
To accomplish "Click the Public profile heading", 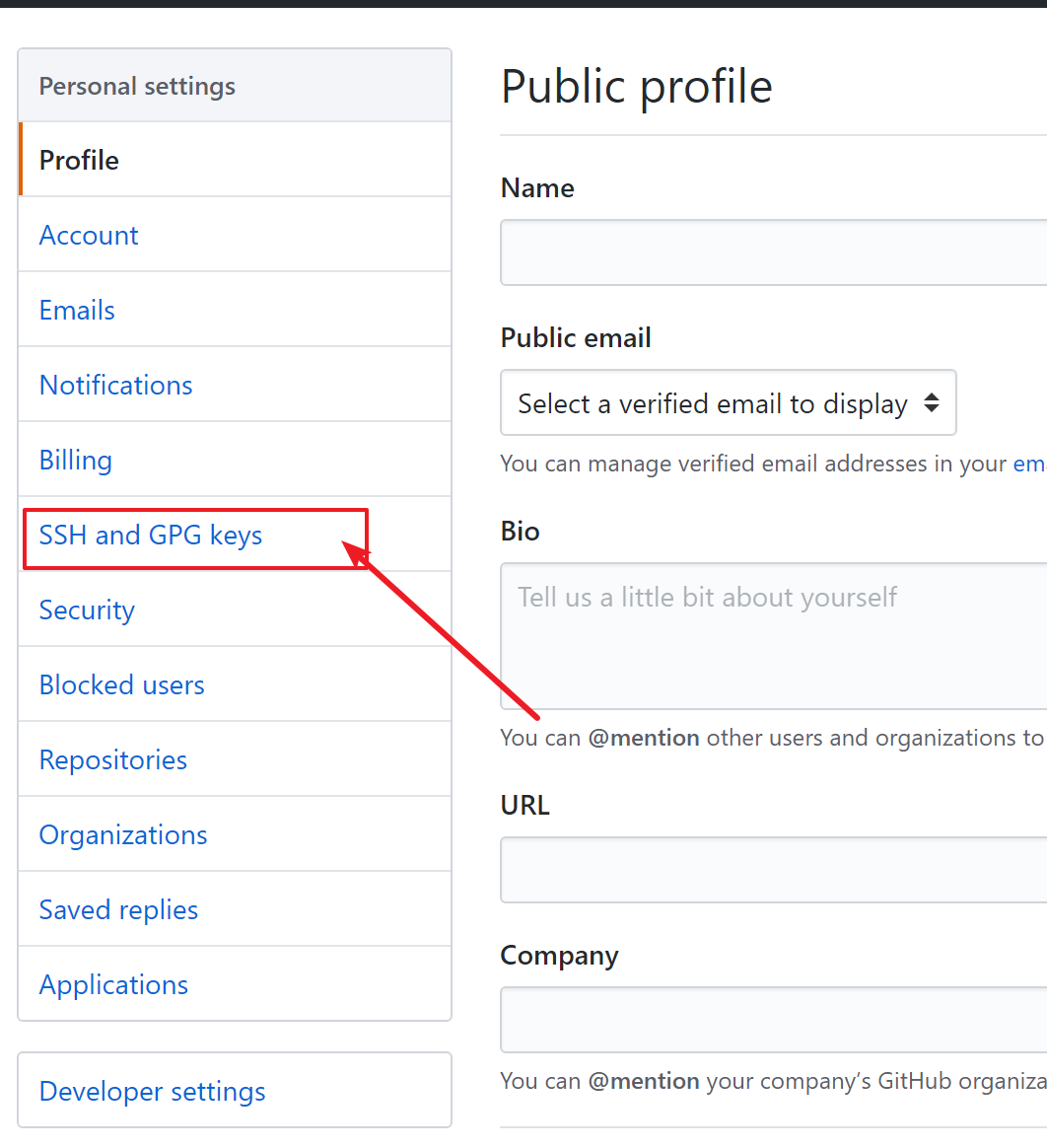I will pos(637,87).
